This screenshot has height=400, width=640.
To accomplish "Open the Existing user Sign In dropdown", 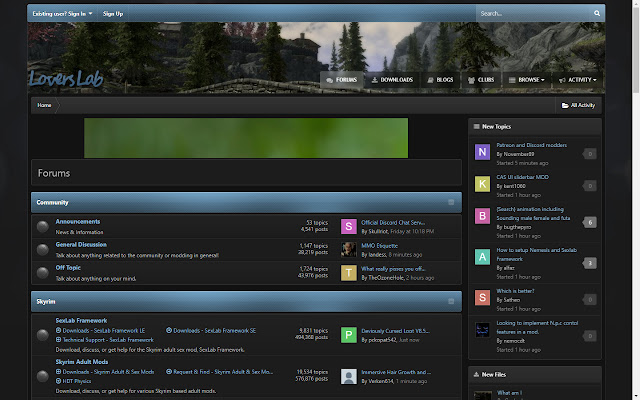I will coord(62,13).
